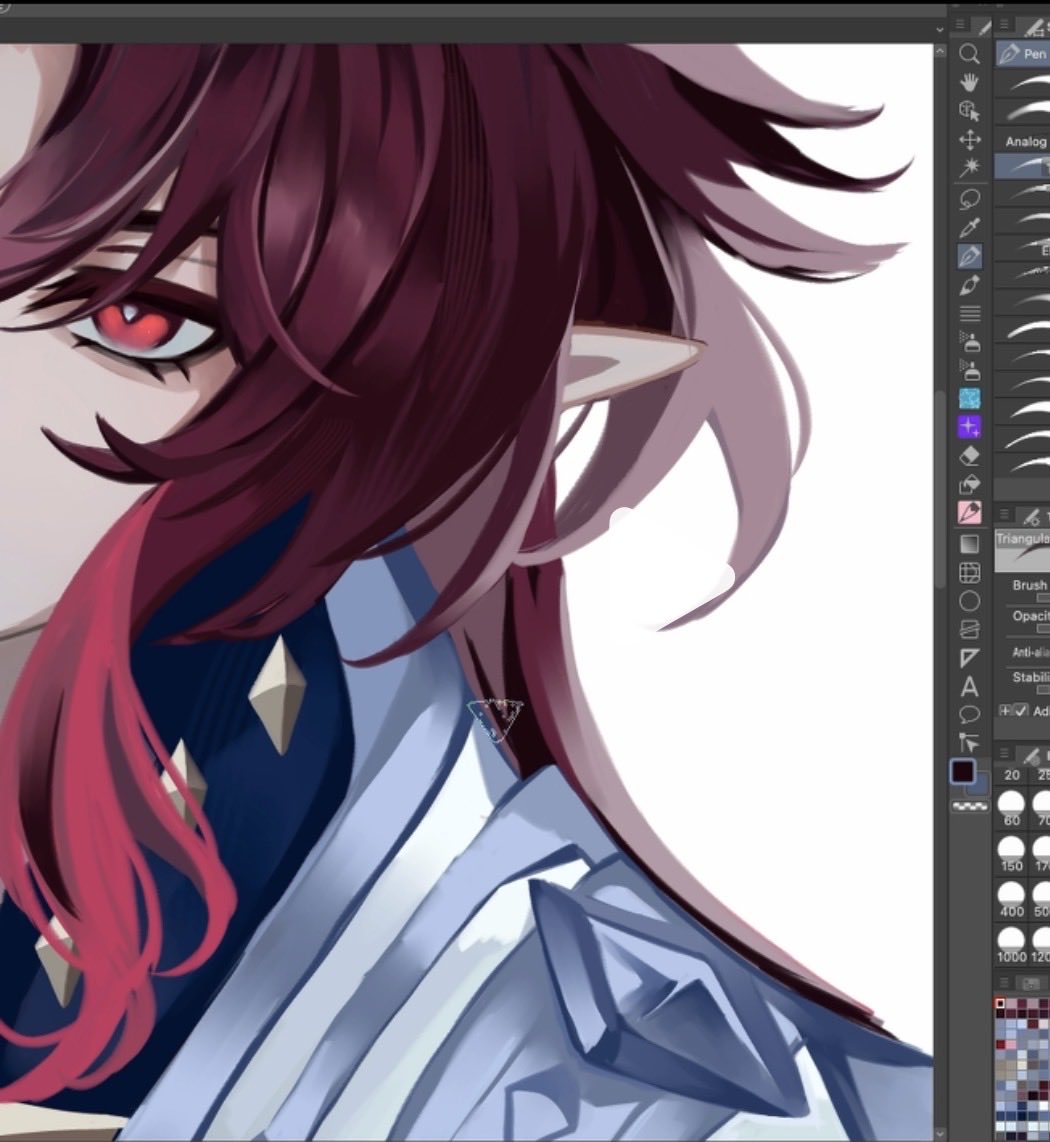Screen dimensions: 1050x1142
Task: Select the four horizontal lines tool icon
Action: click(969, 313)
